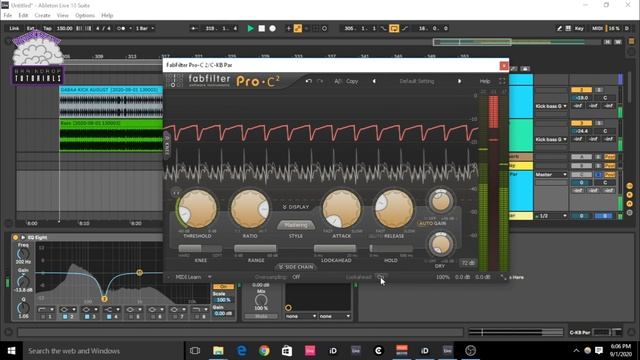The height and width of the screenshot is (360, 640).
Task: Click the Tap tempo button
Action: [47, 28]
